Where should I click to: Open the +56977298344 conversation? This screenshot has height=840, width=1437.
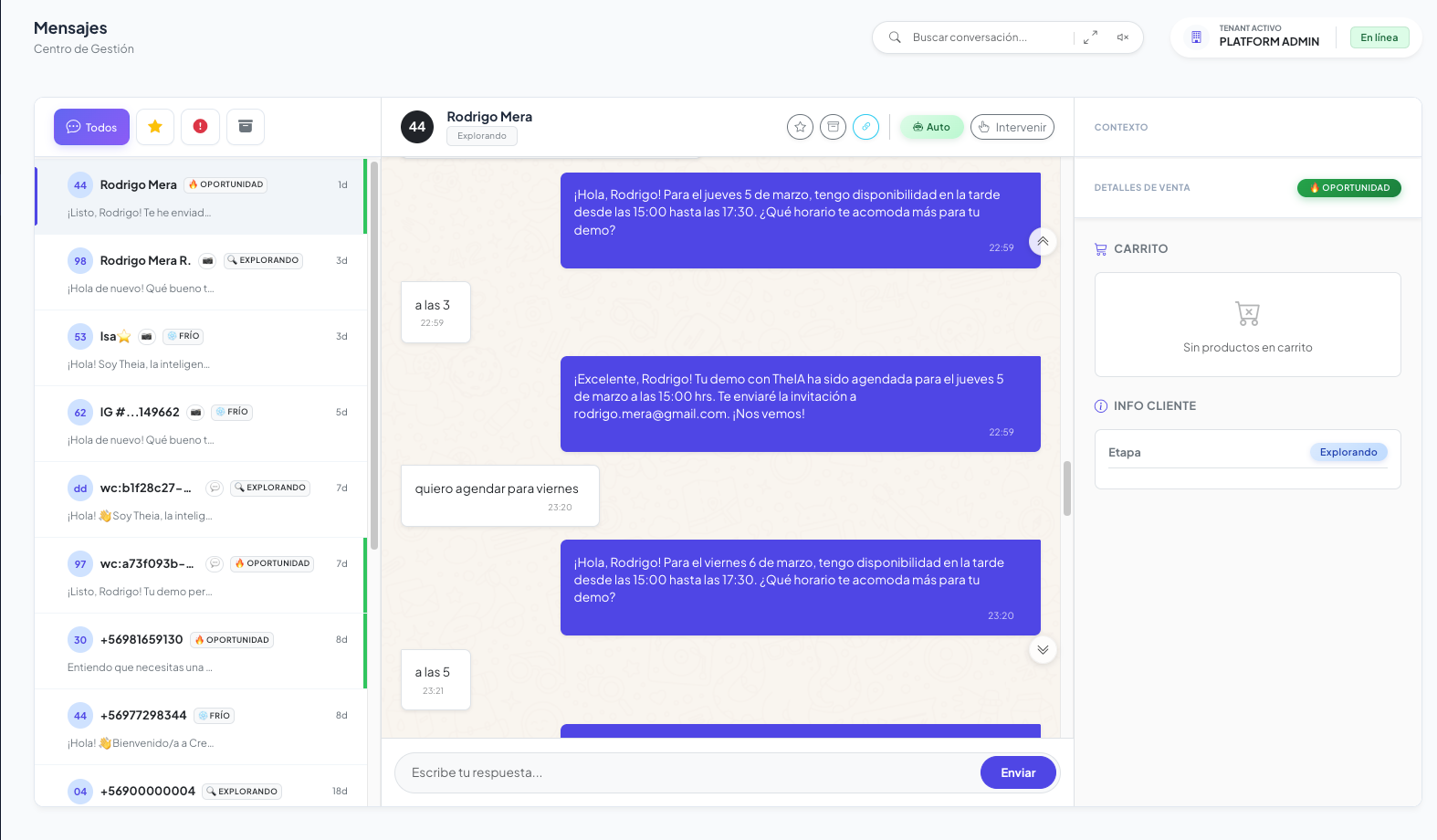click(x=201, y=728)
